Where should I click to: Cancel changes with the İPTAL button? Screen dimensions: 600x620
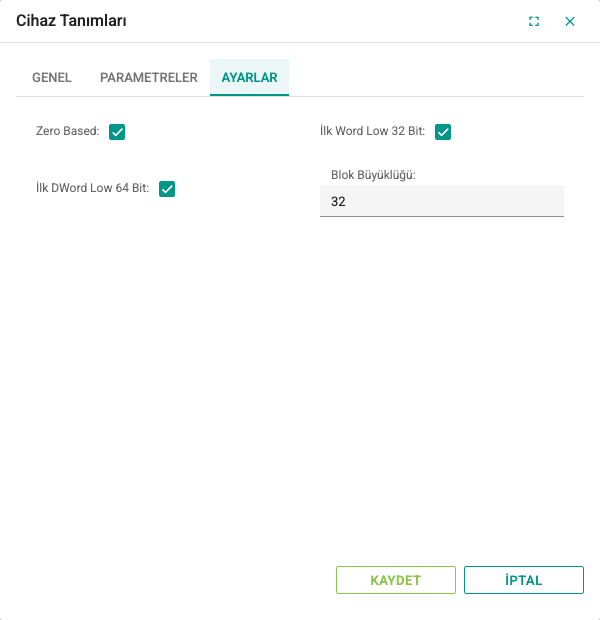point(524,580)
